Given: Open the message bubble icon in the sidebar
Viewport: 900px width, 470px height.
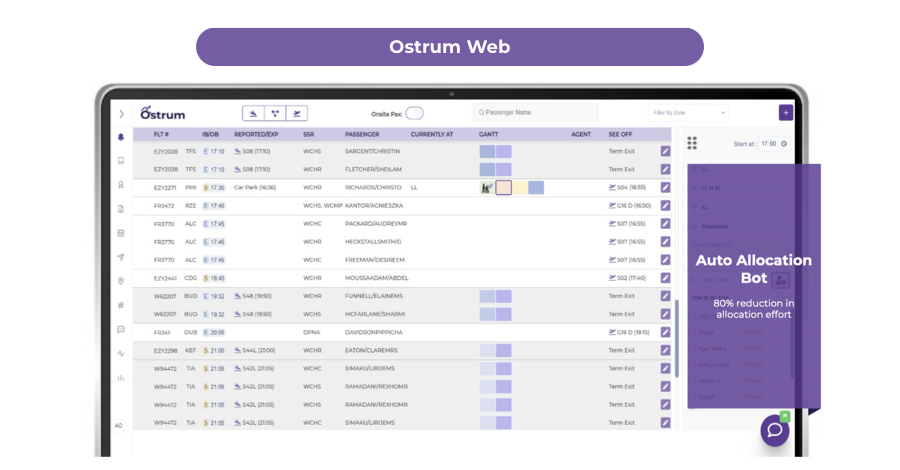Looking at the screenshot, I should tap(121, 329).
